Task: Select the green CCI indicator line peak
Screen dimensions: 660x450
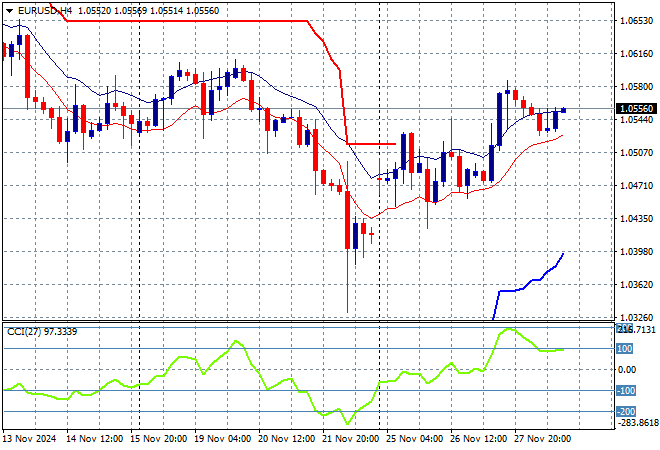Action: tap(509, 329)
